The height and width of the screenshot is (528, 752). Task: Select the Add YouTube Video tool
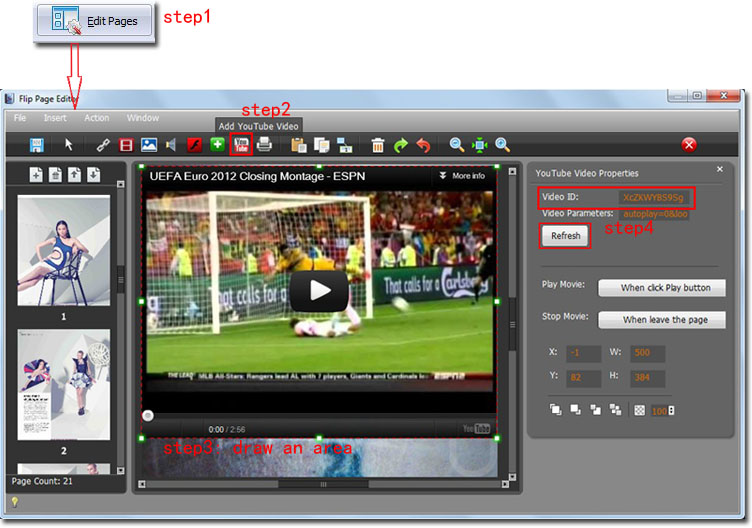[x=241, y=144]
